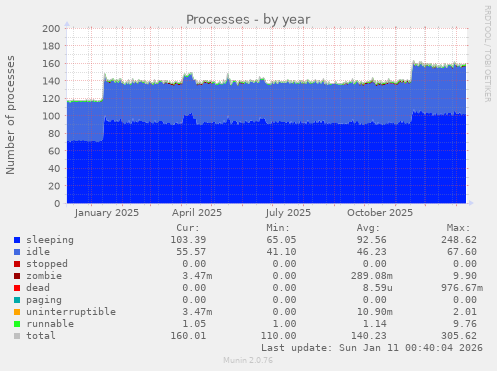This screenshot has height=371, width=497.
Task: Click zombie maximum value 9.90
Action: (x=465, y=276)
